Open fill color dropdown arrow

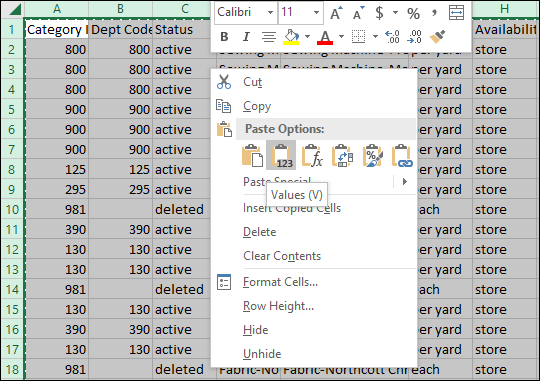pos(307,36)
